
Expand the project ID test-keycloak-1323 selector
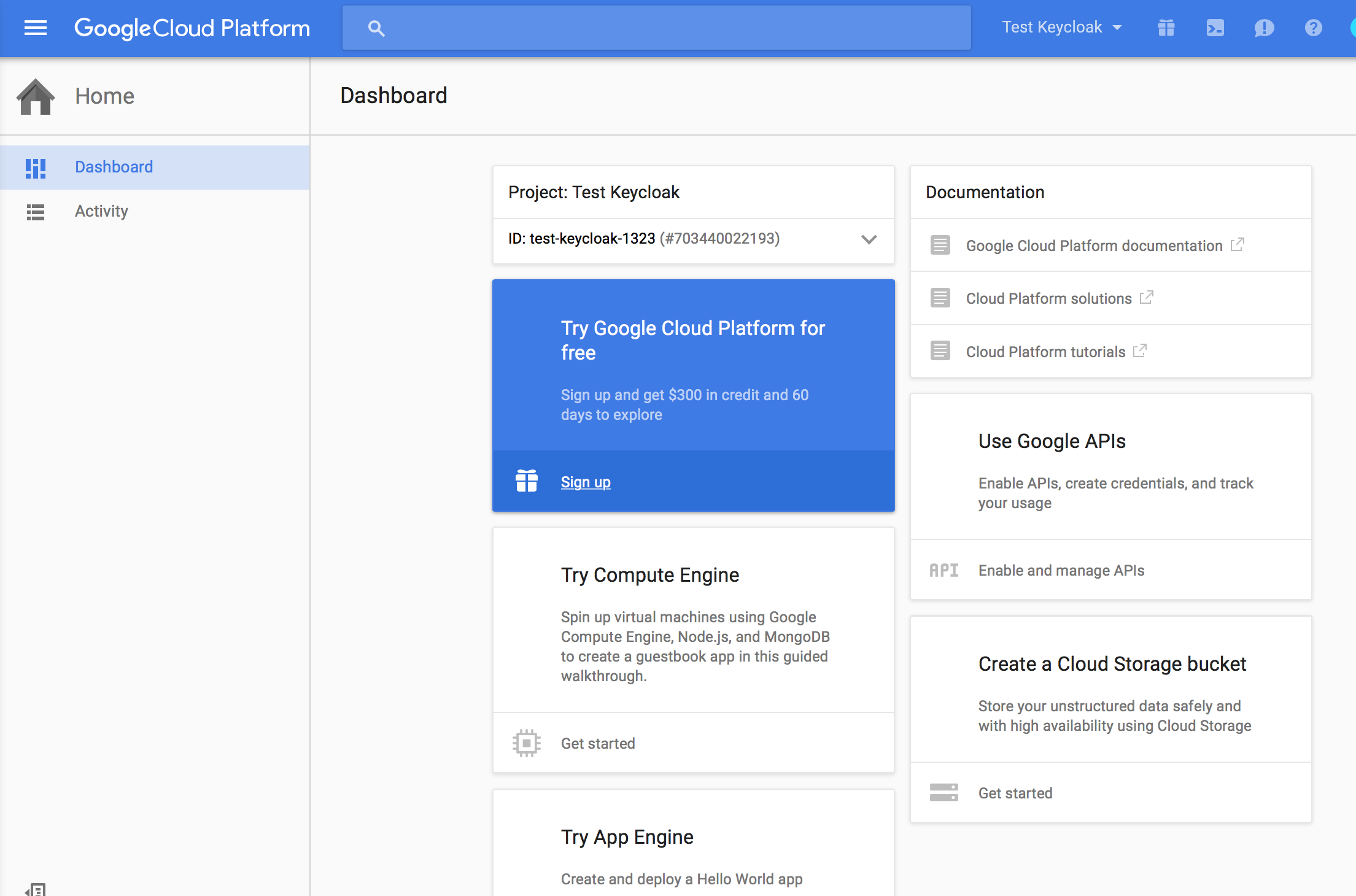pyautogui.click(x=868, y=240)
